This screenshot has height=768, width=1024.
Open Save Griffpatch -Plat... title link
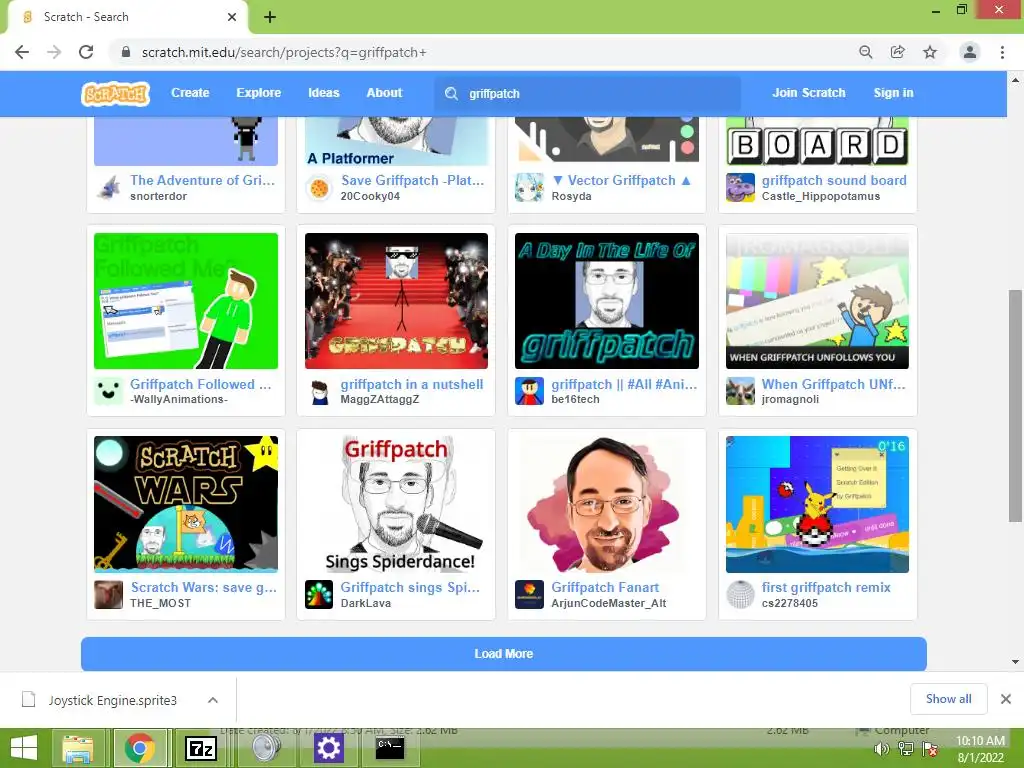point(413,180)
